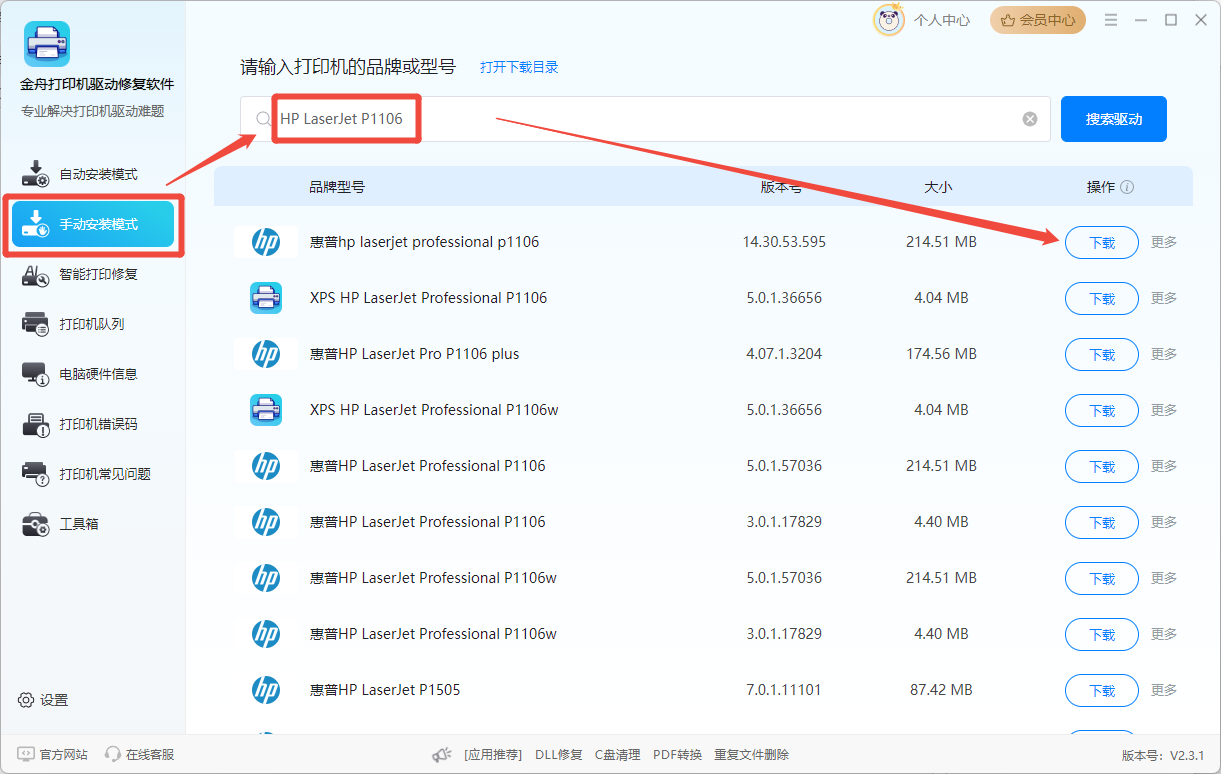Click XPS printer icon for Professional P1106 row

(265, 297)
